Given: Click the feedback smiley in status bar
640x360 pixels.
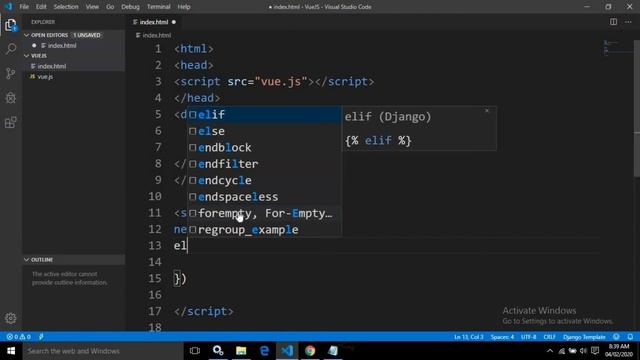Looking at the screenshot, I should pyautogui.click(x=616, y=337).
